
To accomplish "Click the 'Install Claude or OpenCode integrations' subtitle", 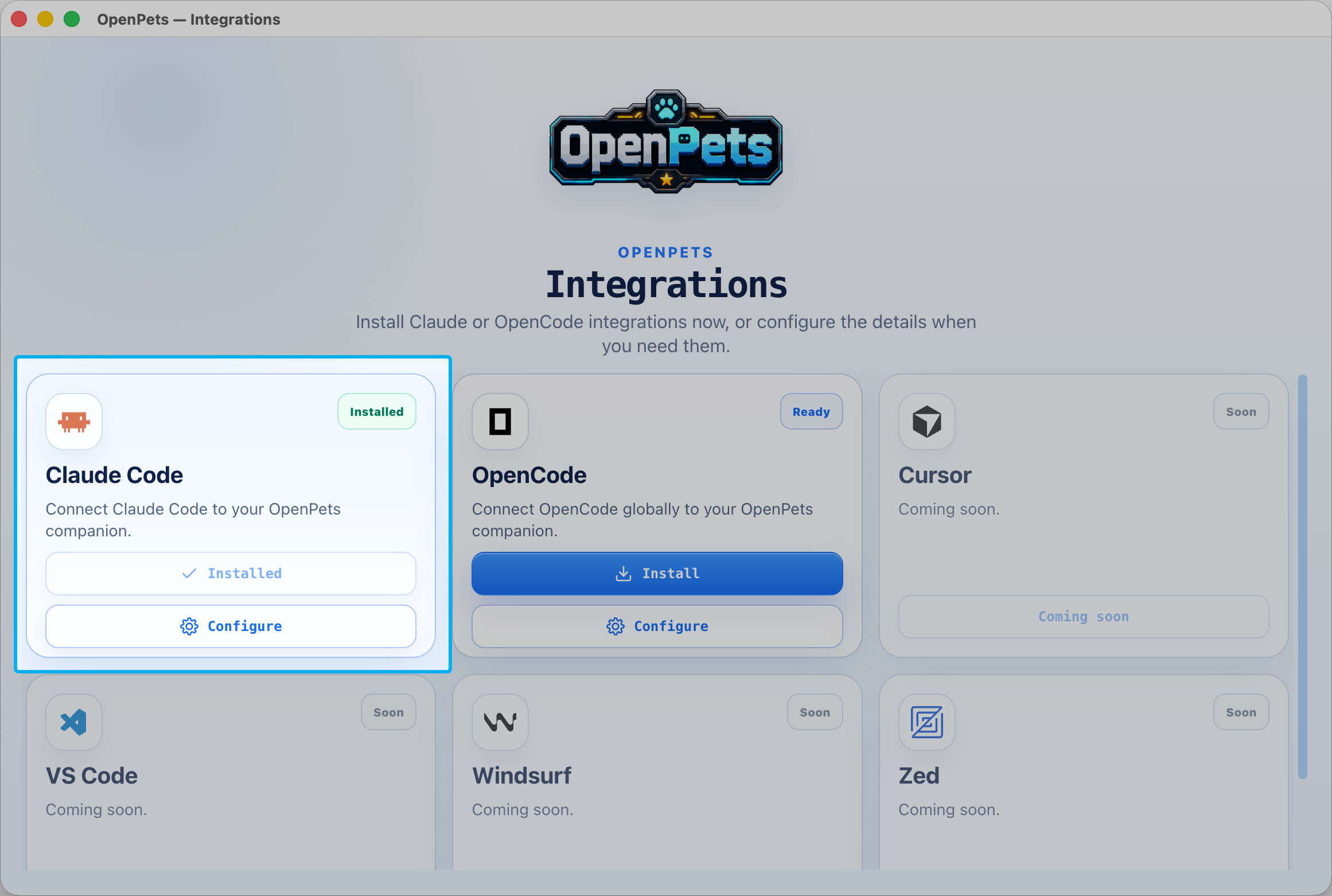I will [666, 334].
